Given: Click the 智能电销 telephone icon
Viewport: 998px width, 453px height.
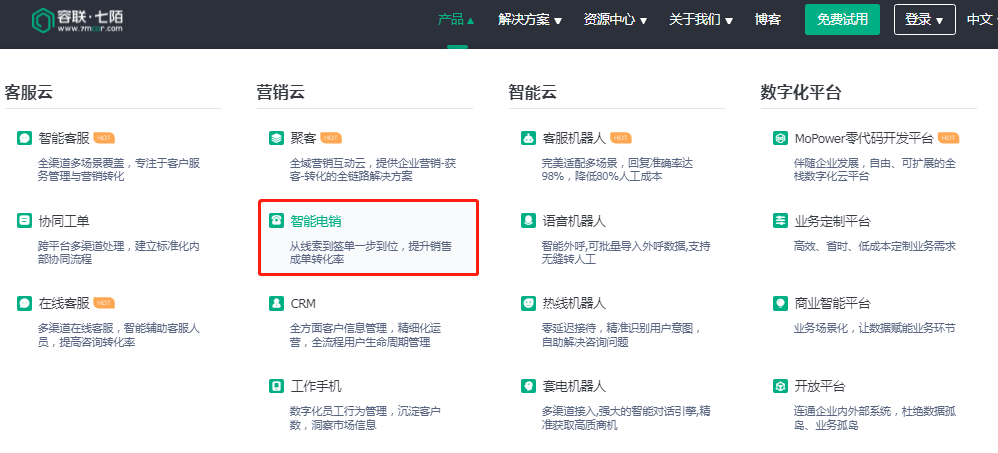Looking at the screenshot, I should (276, 221).
